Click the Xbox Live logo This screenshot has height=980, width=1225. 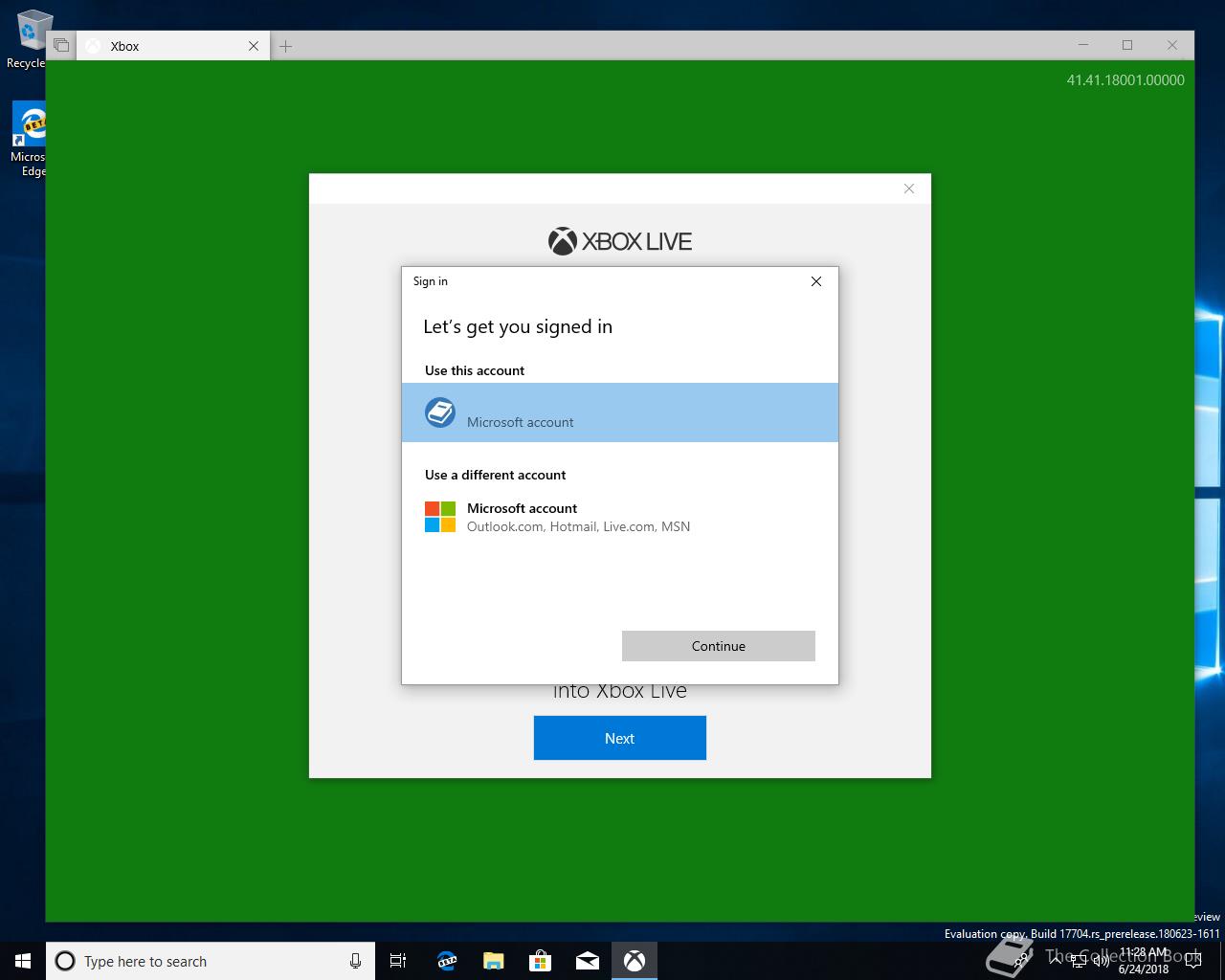coord(619,241)
